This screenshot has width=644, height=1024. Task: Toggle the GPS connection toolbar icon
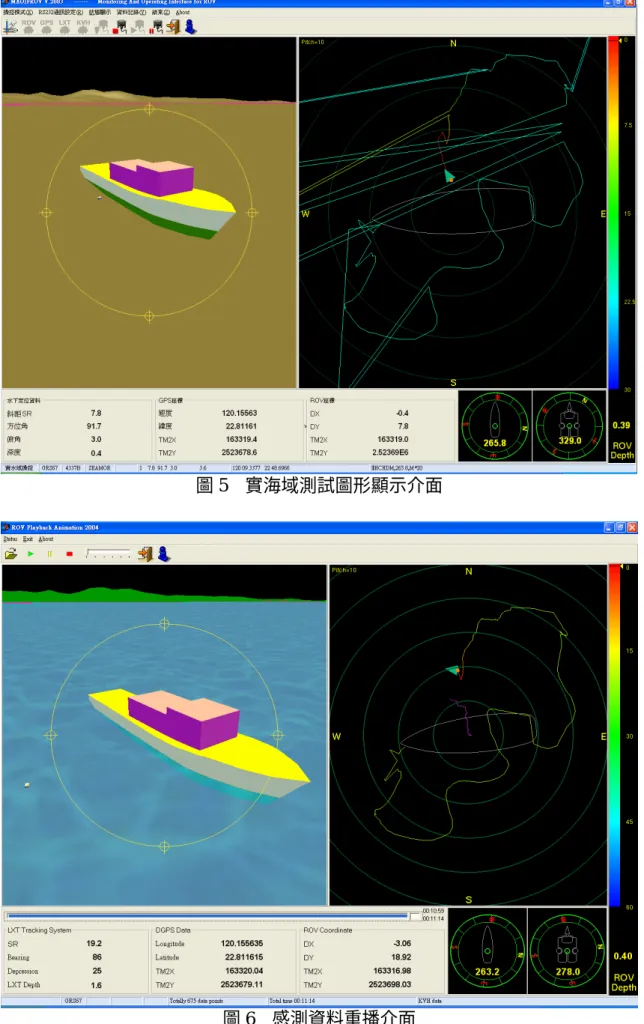[x=46, y=27]
